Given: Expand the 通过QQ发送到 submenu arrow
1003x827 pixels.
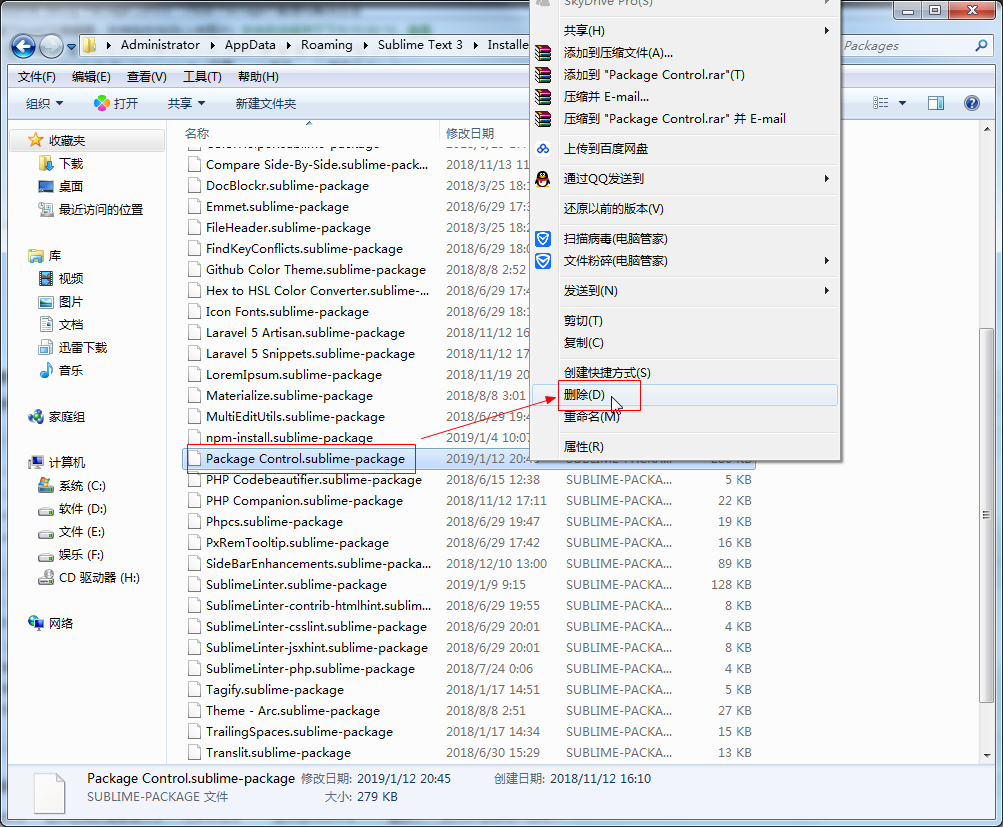Looking at the screenshot, I should [826, 178].
